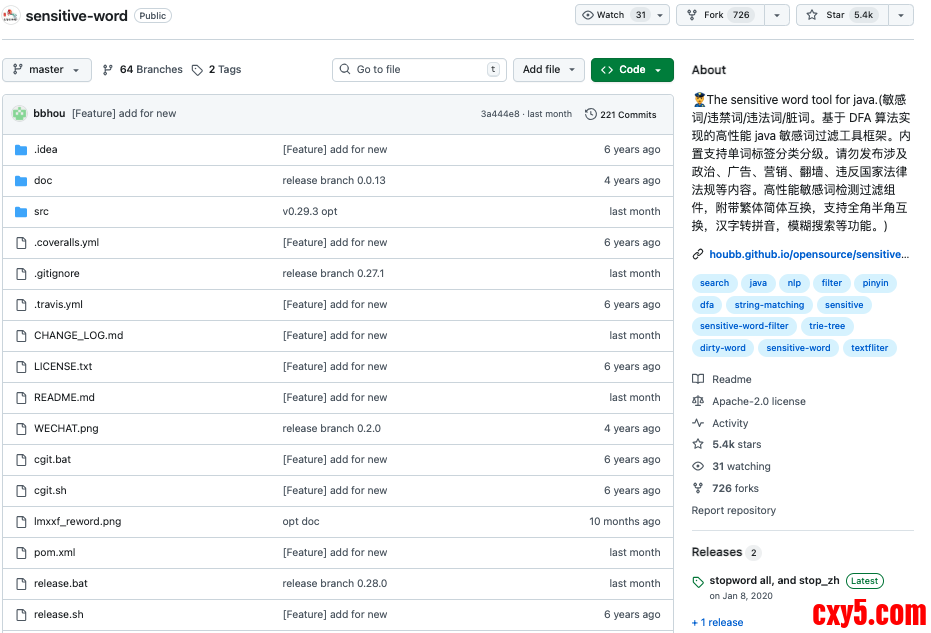Open the .idea folder icon
The width and height of the screenshot is (931, 633).
20,150
